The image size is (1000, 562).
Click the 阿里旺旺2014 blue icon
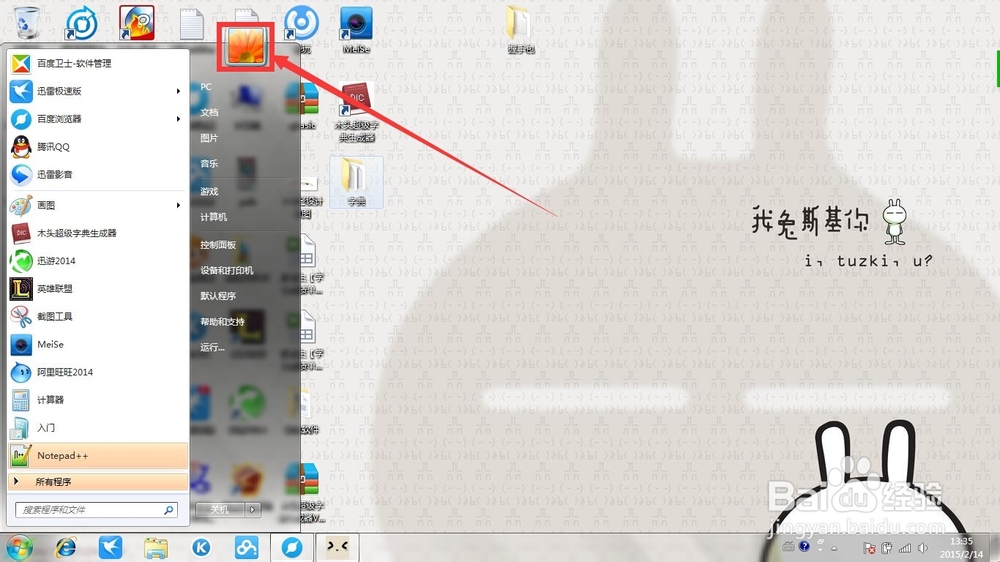click(x=21, y=372)
